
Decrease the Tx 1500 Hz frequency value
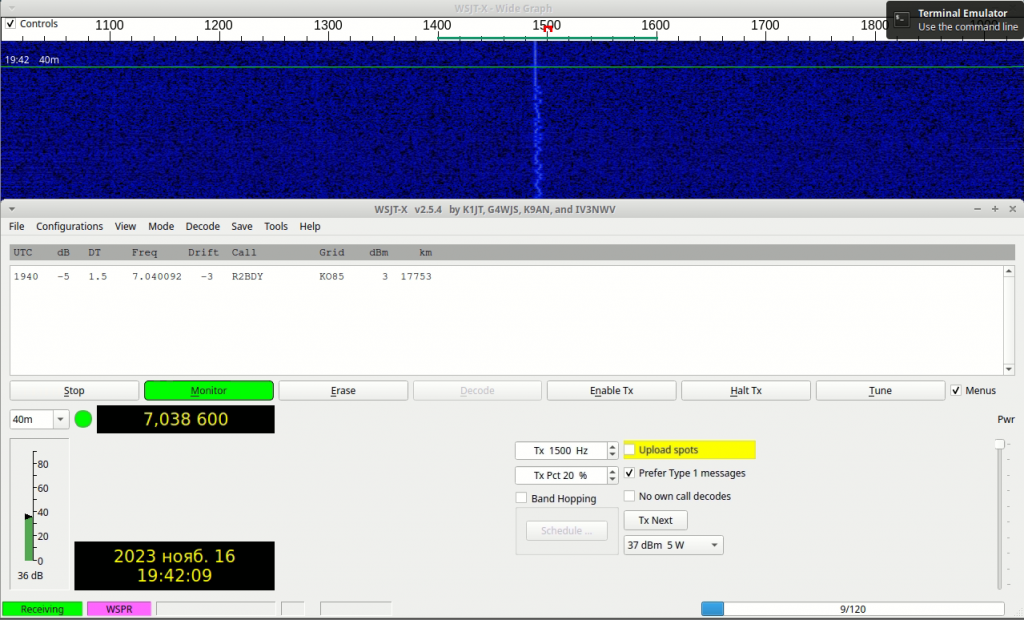(x=613, y=455)
